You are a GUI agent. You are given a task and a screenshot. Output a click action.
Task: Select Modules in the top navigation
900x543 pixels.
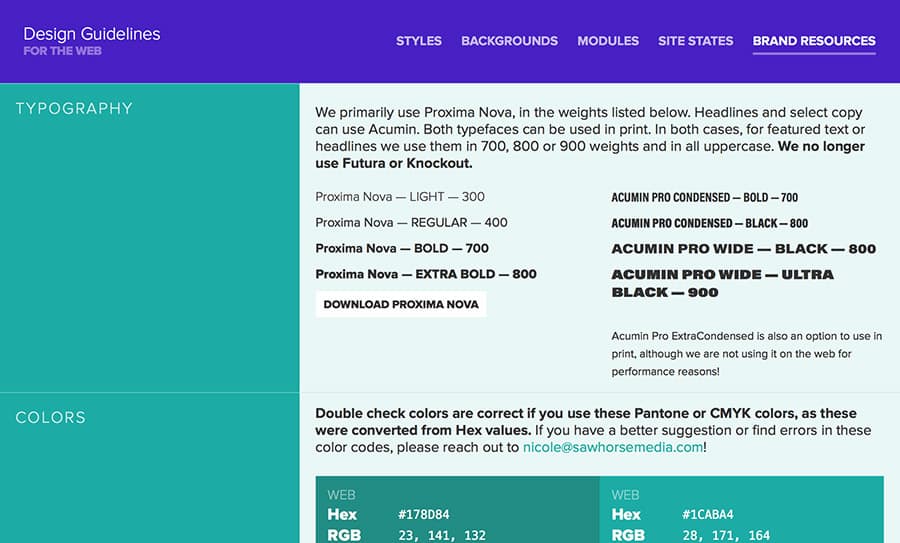608,41
